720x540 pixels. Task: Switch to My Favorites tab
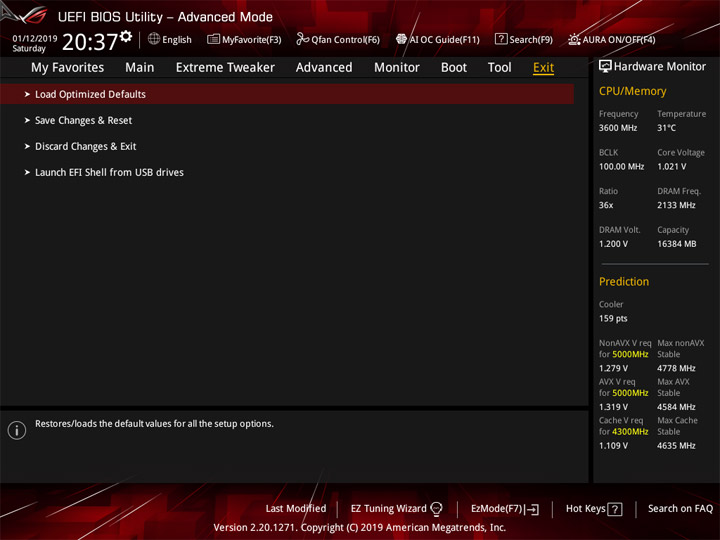(68, 68)
